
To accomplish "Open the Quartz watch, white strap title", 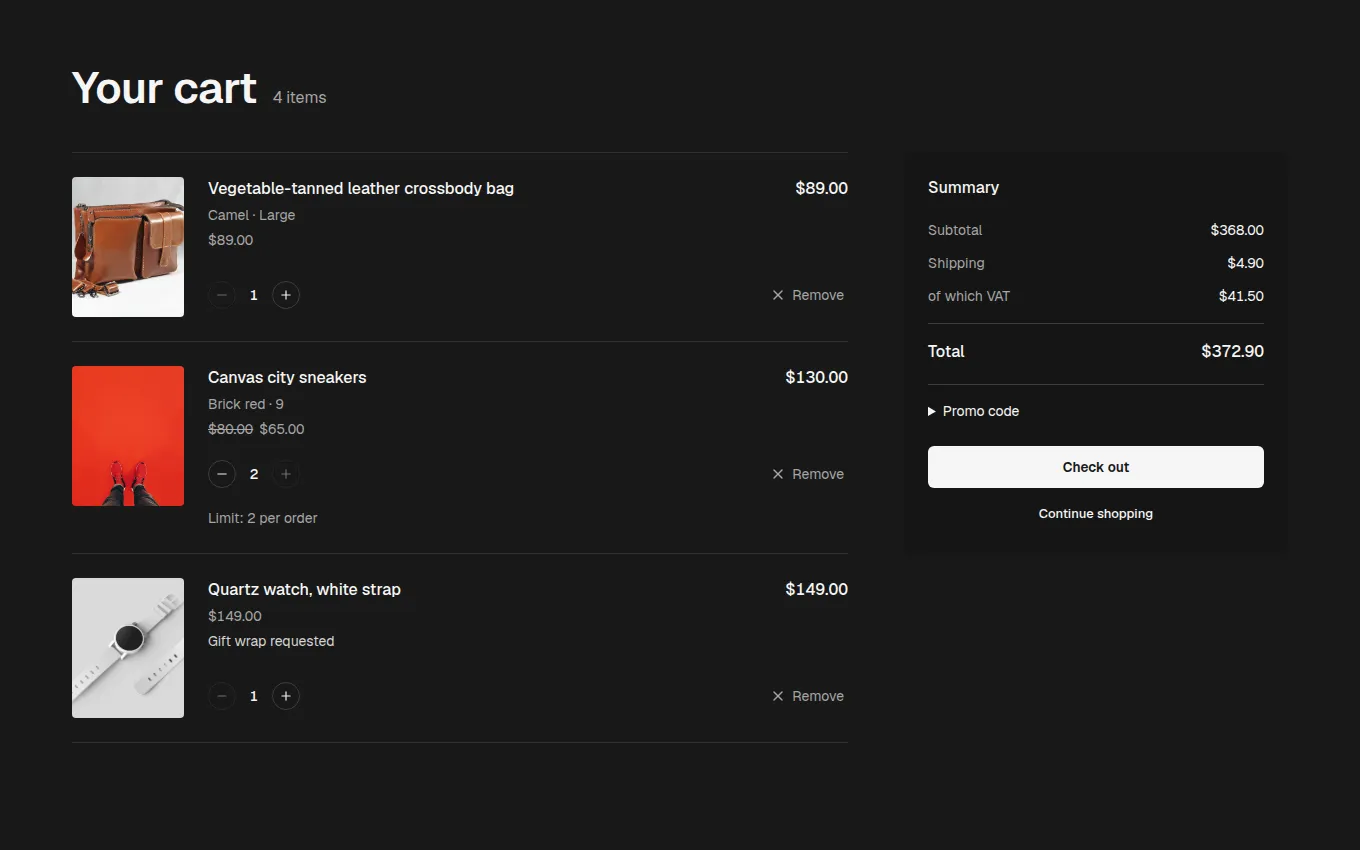I will 304,589.
